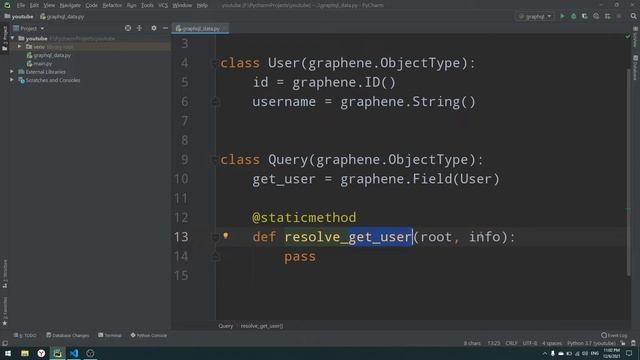
Task: Open the Navigate menu
Action: [x=70, y=5]
